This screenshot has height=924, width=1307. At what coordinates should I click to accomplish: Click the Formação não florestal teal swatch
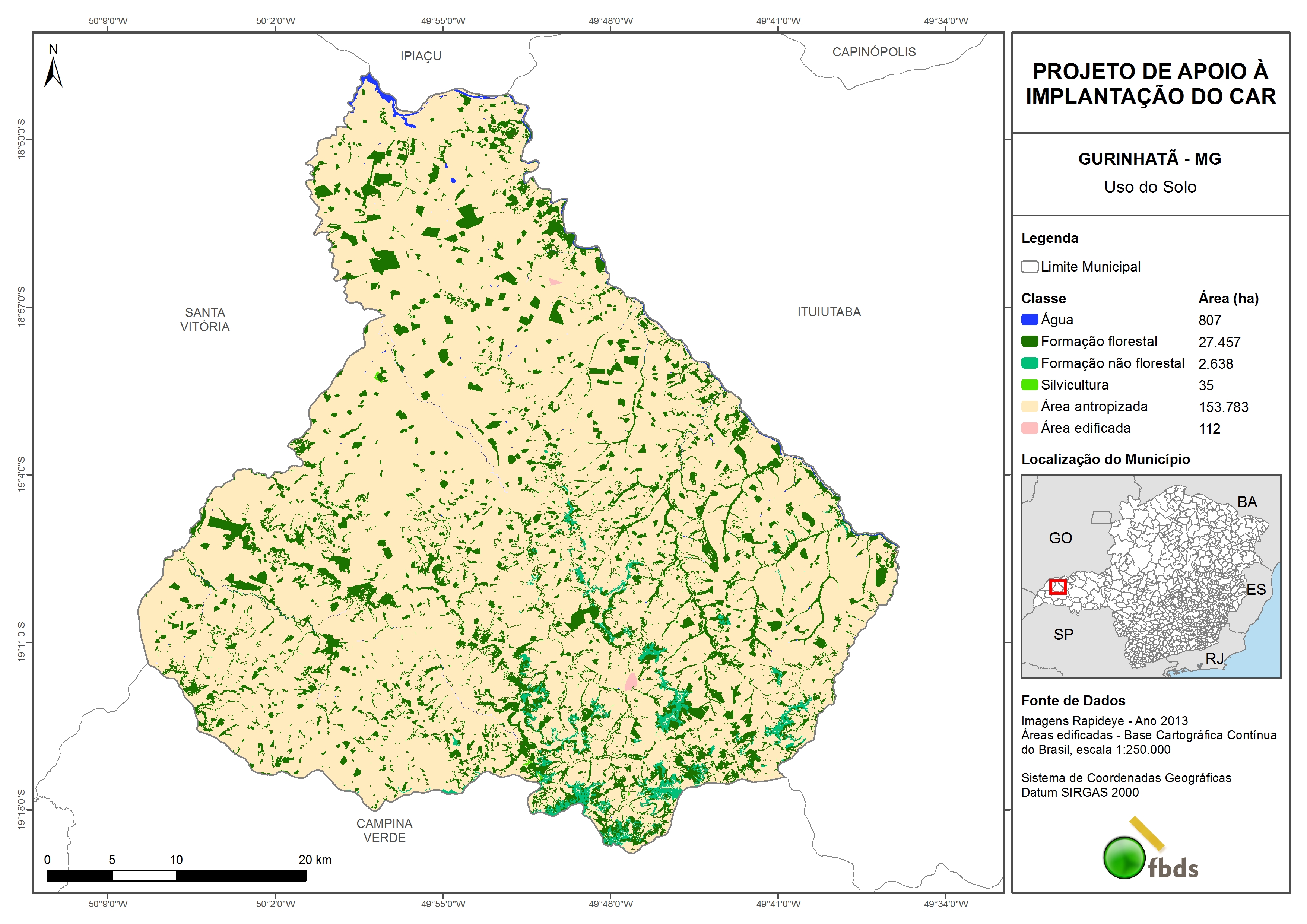pos(1029,363)
